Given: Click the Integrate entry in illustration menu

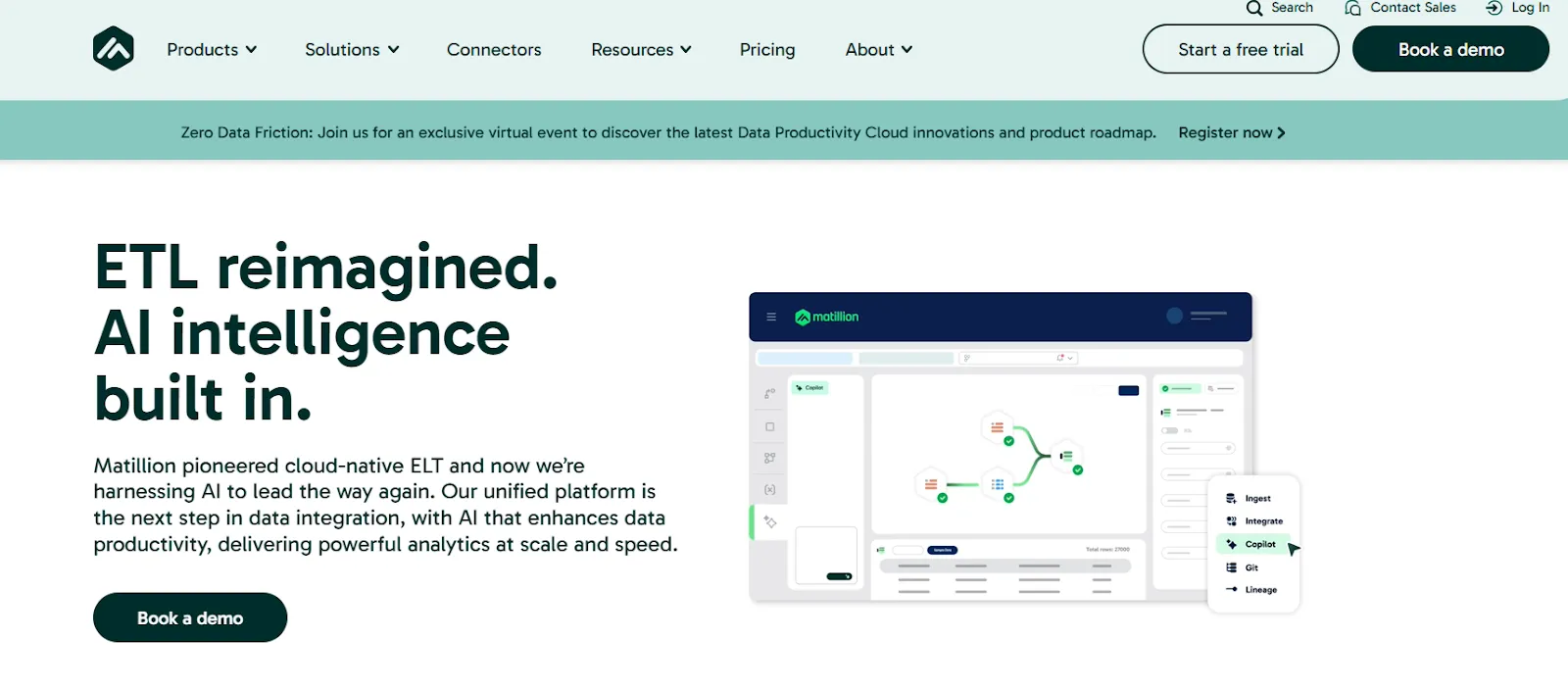Looking at the screenshot, I should (x=1254, y=521).
